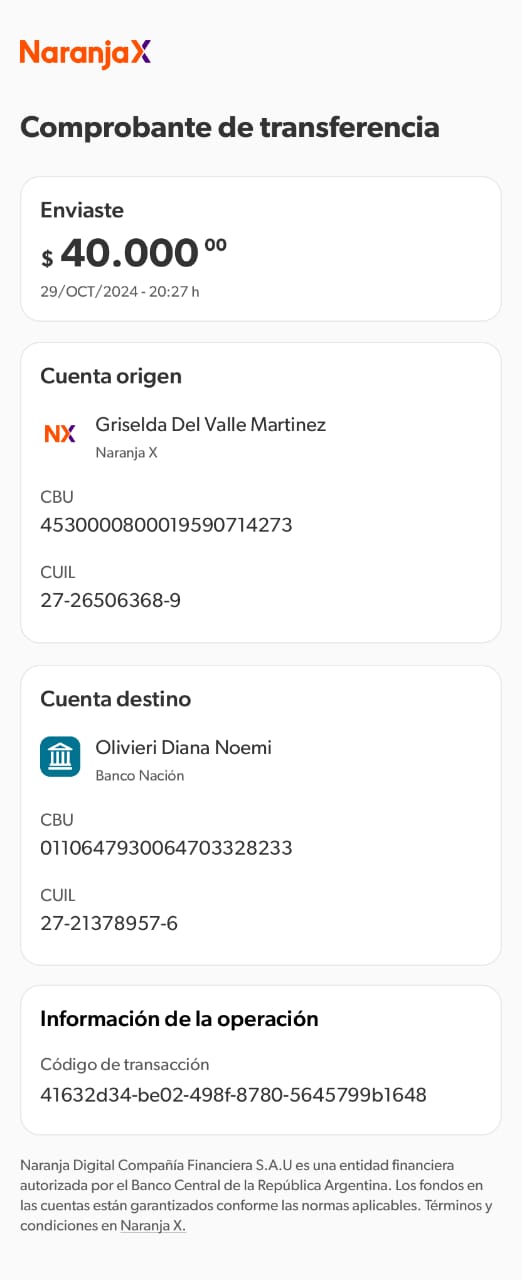Select the transaction code 41632d34-be02-498f-8780-5645799b1648
Image resolution: width=522 pixels, height=1280 pixels.
[233, 1095]
